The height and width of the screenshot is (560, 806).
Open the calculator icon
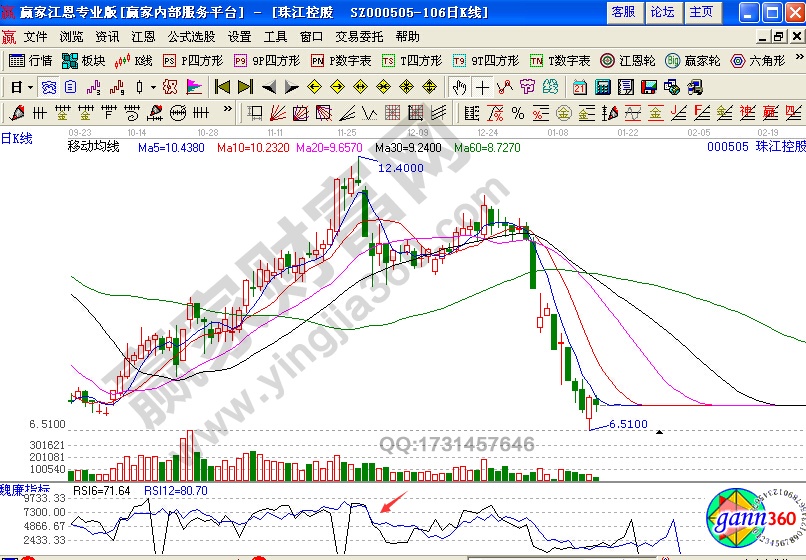pos(602,87)
